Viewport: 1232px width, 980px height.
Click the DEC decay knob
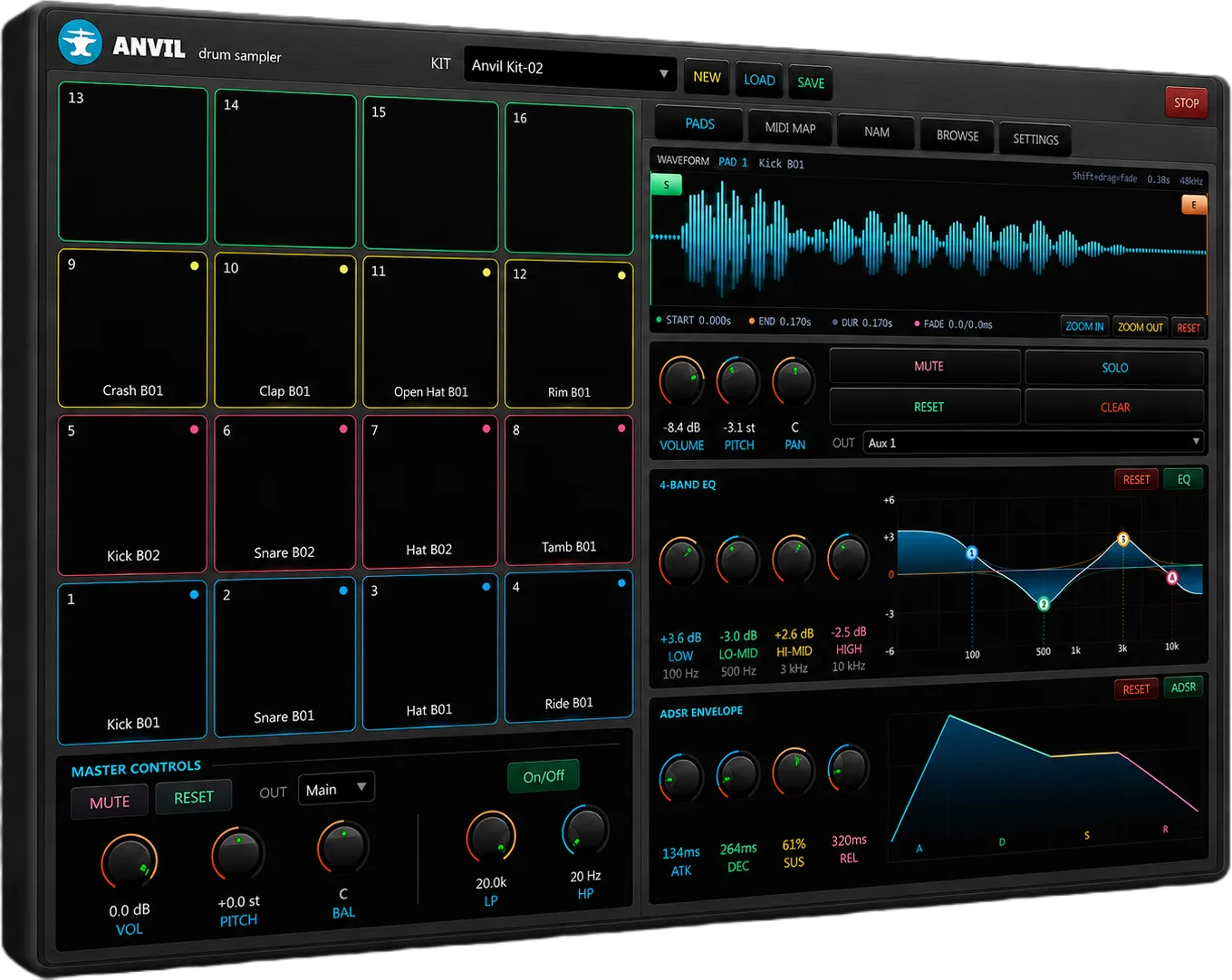(738, 774)
